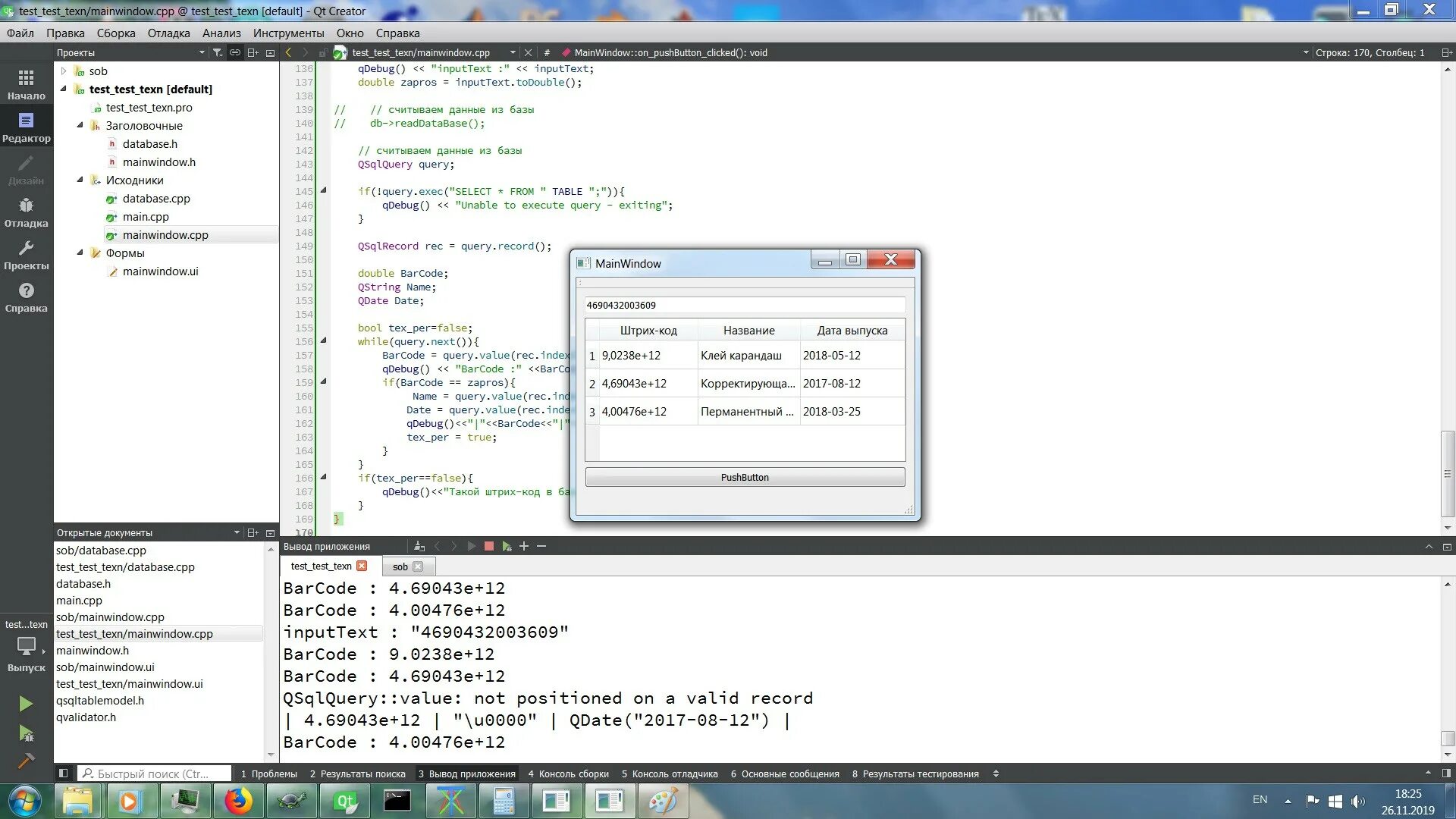Click filter icon in Проекты panel
Screen dimensions: 1456x819
(218, 52)
